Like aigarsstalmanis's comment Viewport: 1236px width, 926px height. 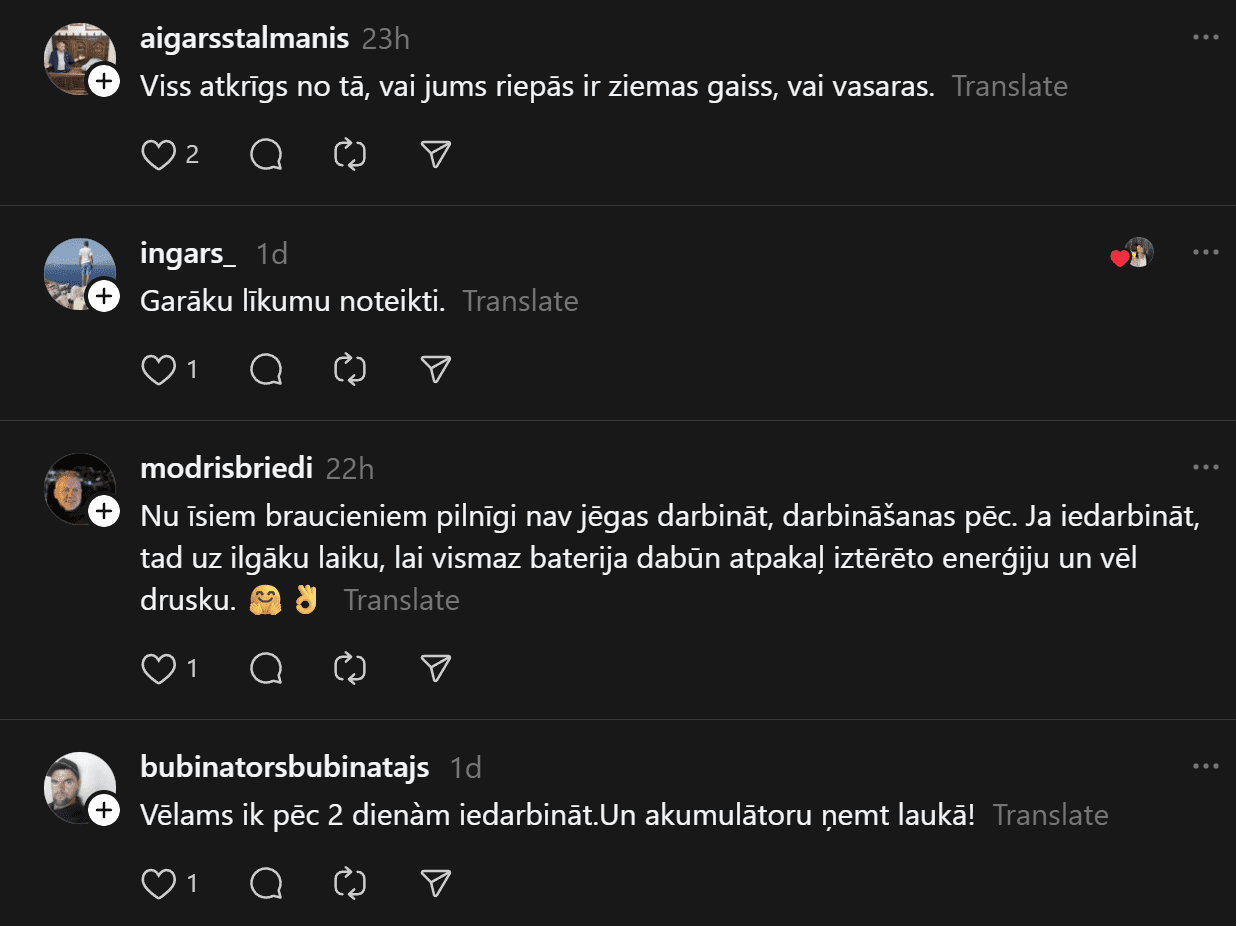(158, 155)
